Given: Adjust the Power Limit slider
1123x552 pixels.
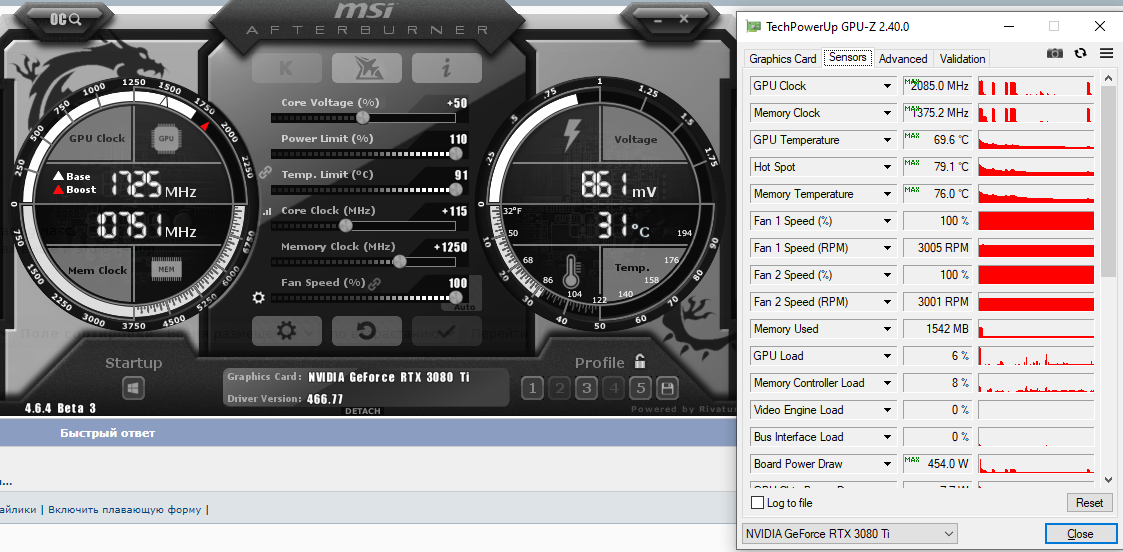Looking at the screenshot, I should [x=363, y=154].
